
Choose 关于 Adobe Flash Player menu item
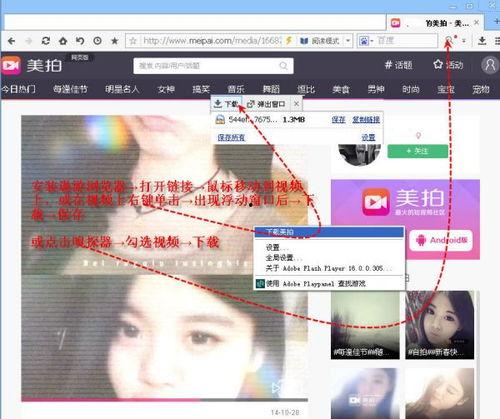pos(329,268)
